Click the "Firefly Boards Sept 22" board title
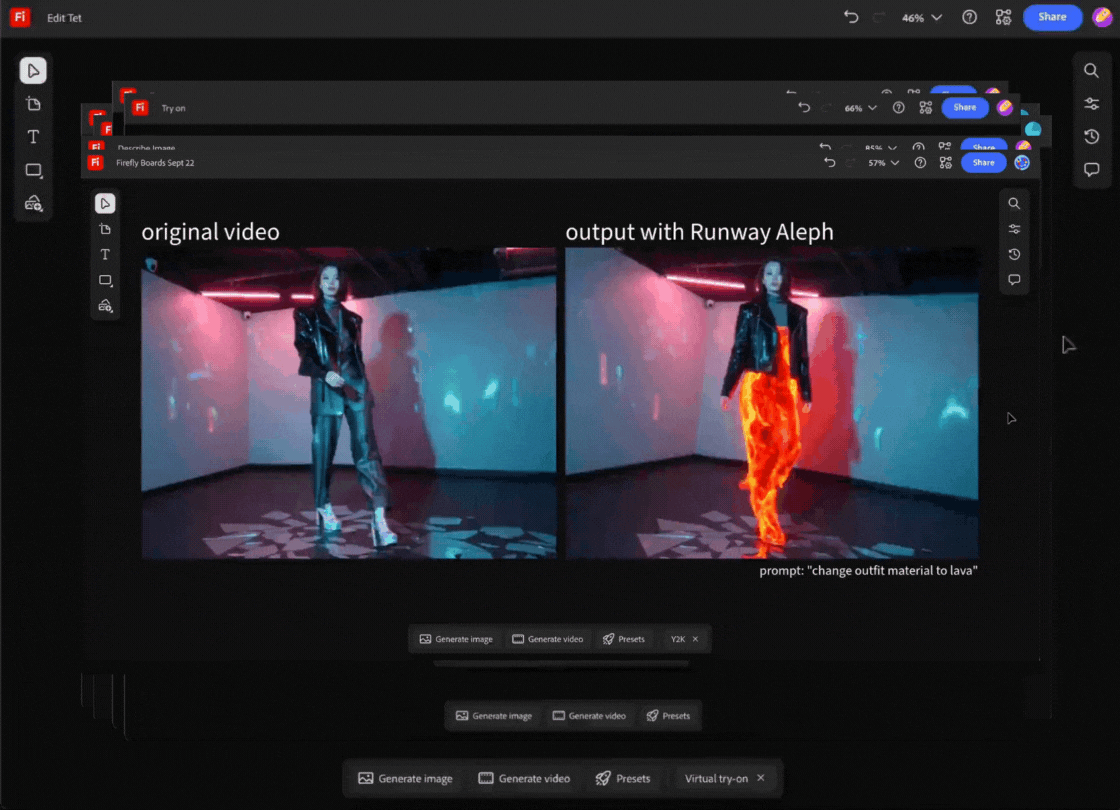Viewport: 1120px width, 810px height. point(155,163)
